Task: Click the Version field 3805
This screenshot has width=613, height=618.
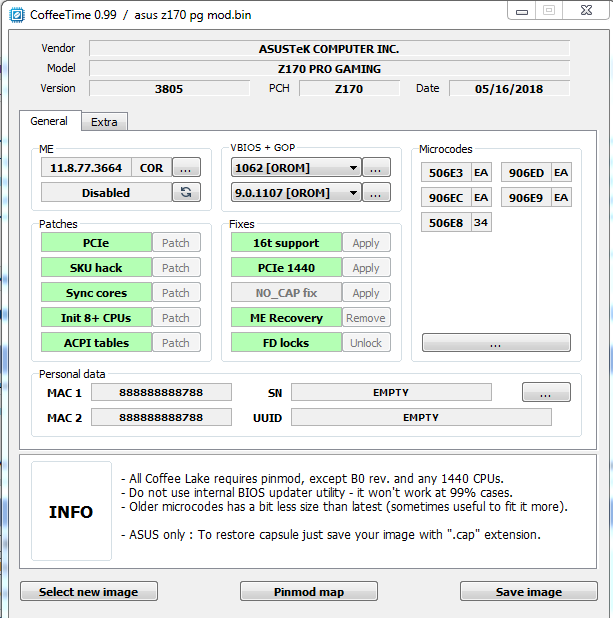Action: click(x=169, y=88)
